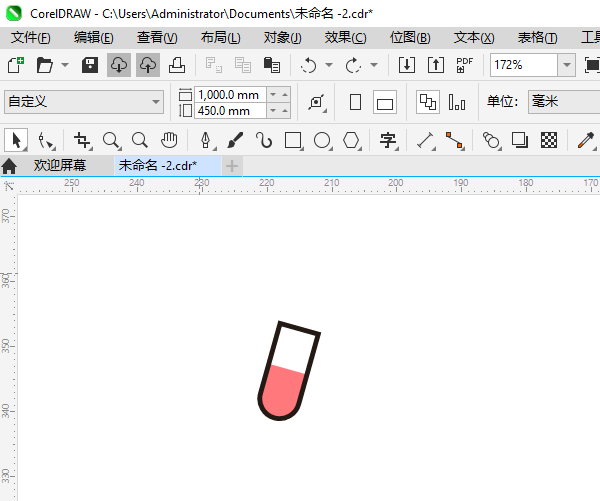Select the Ellipse tool

point(323,140)
